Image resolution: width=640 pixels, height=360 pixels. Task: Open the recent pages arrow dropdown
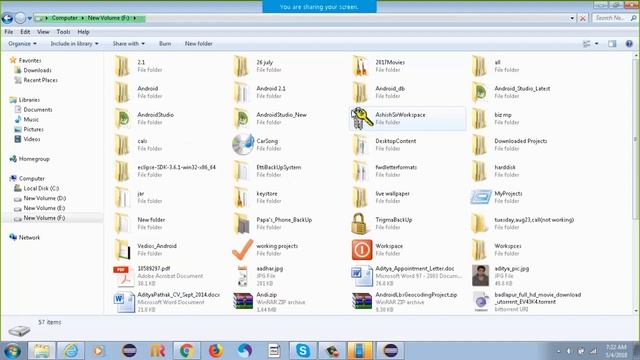(x=29, y=18)
